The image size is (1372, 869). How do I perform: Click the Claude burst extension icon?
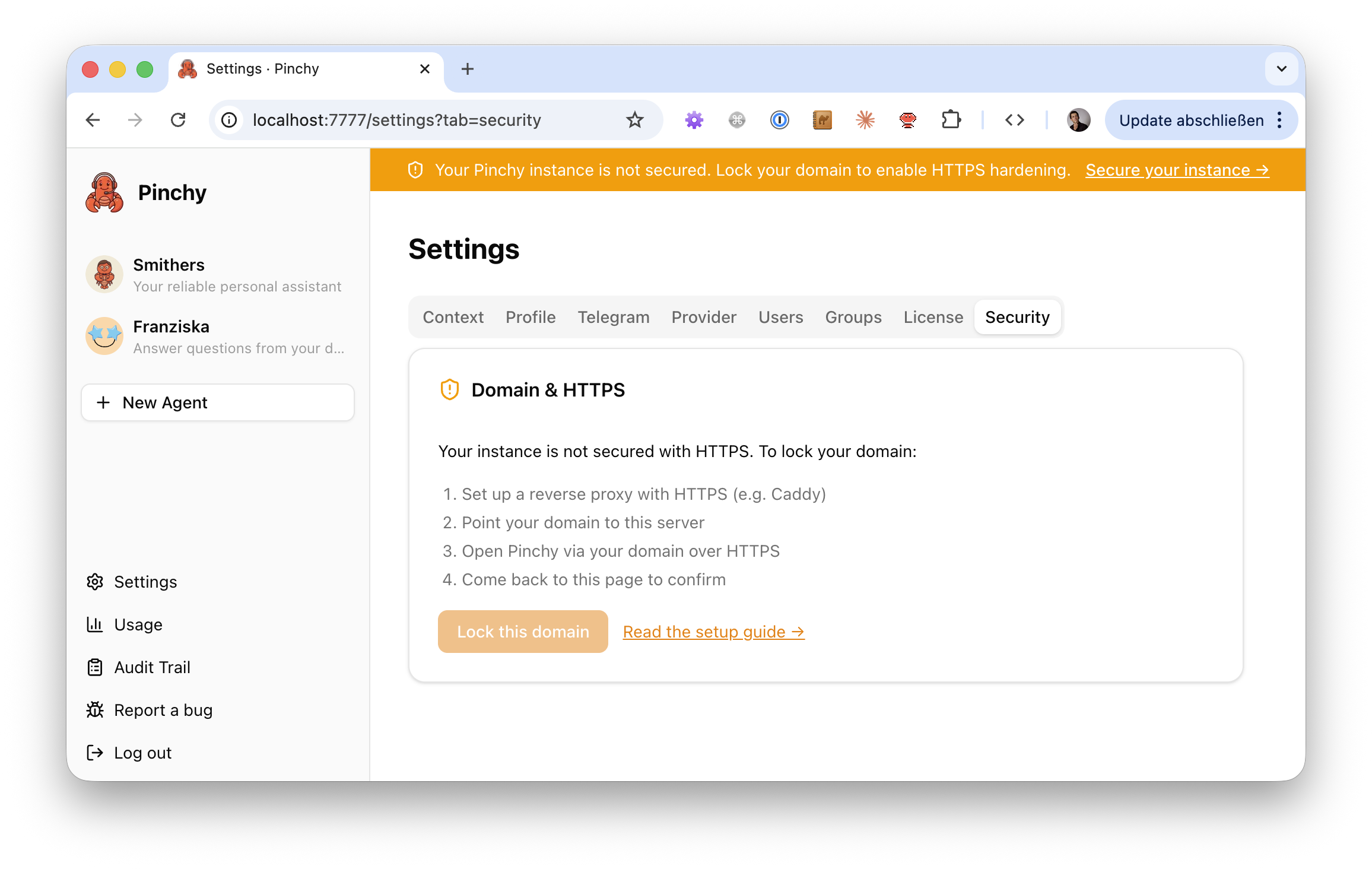pos(865,119)
